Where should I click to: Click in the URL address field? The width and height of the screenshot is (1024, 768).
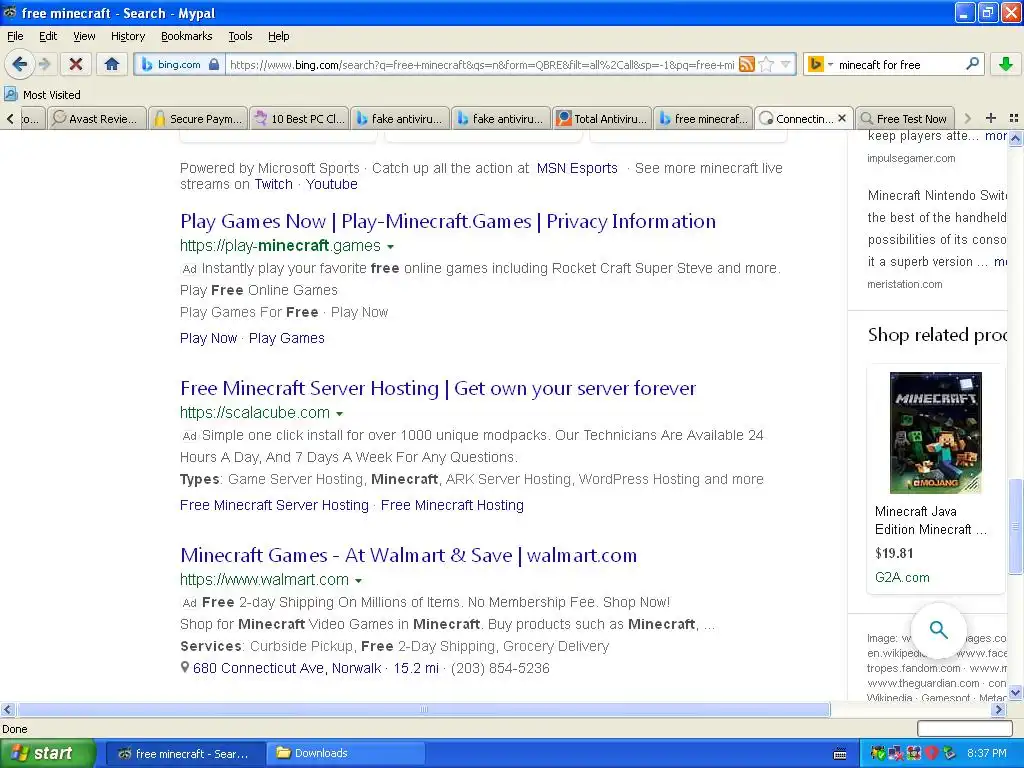pos(482,64)
